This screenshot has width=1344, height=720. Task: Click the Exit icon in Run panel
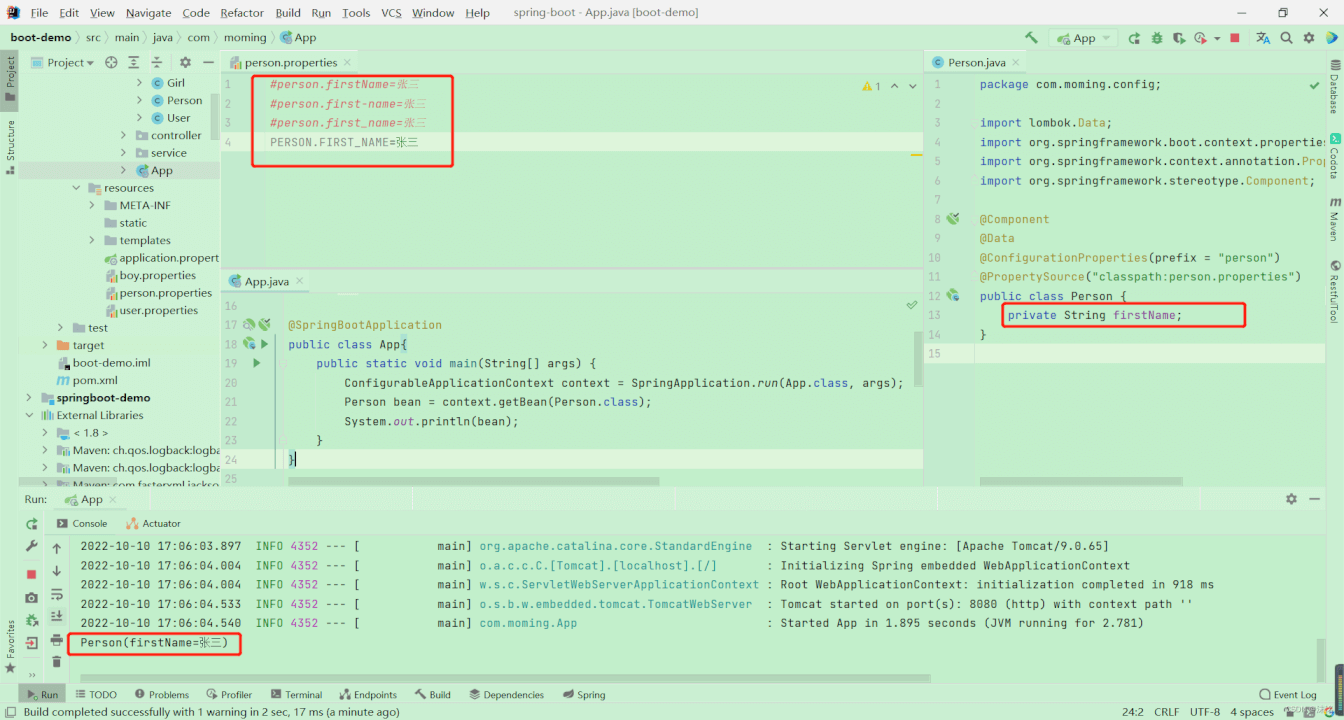click(31, 643)
